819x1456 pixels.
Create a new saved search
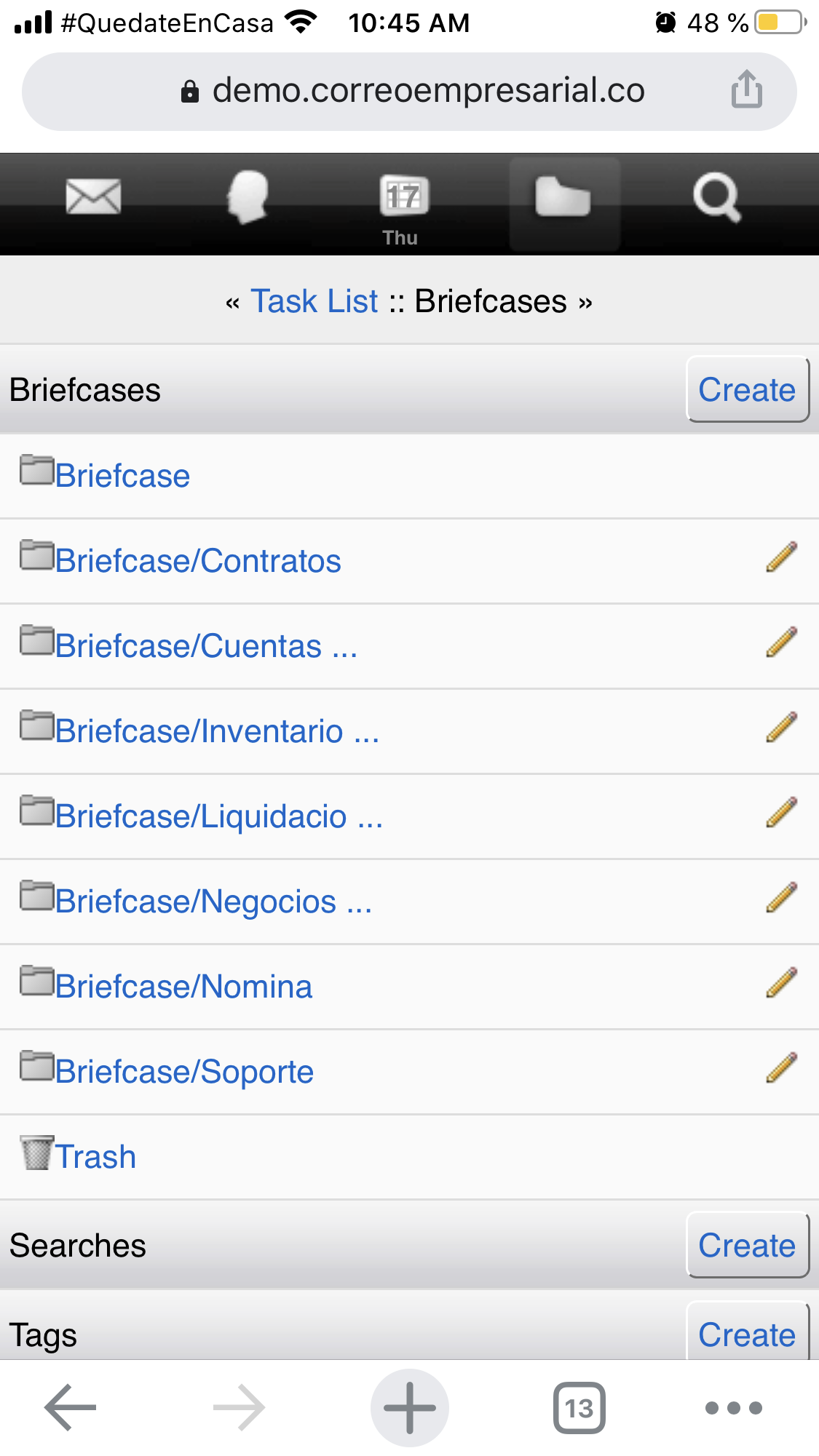click(x=747, y=1245)
